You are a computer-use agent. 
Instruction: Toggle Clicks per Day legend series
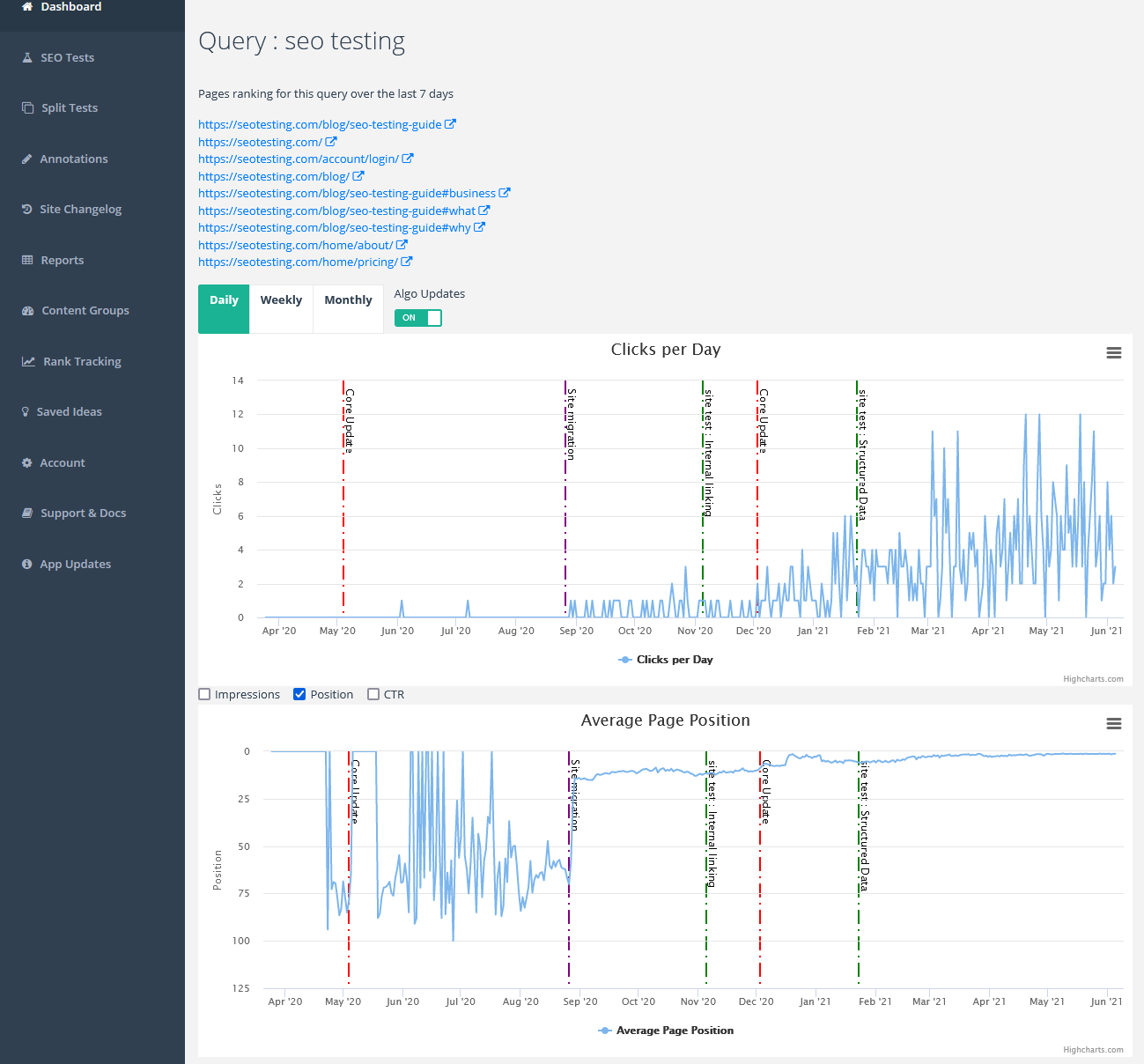pyautogui.click(x=666, y=660)
